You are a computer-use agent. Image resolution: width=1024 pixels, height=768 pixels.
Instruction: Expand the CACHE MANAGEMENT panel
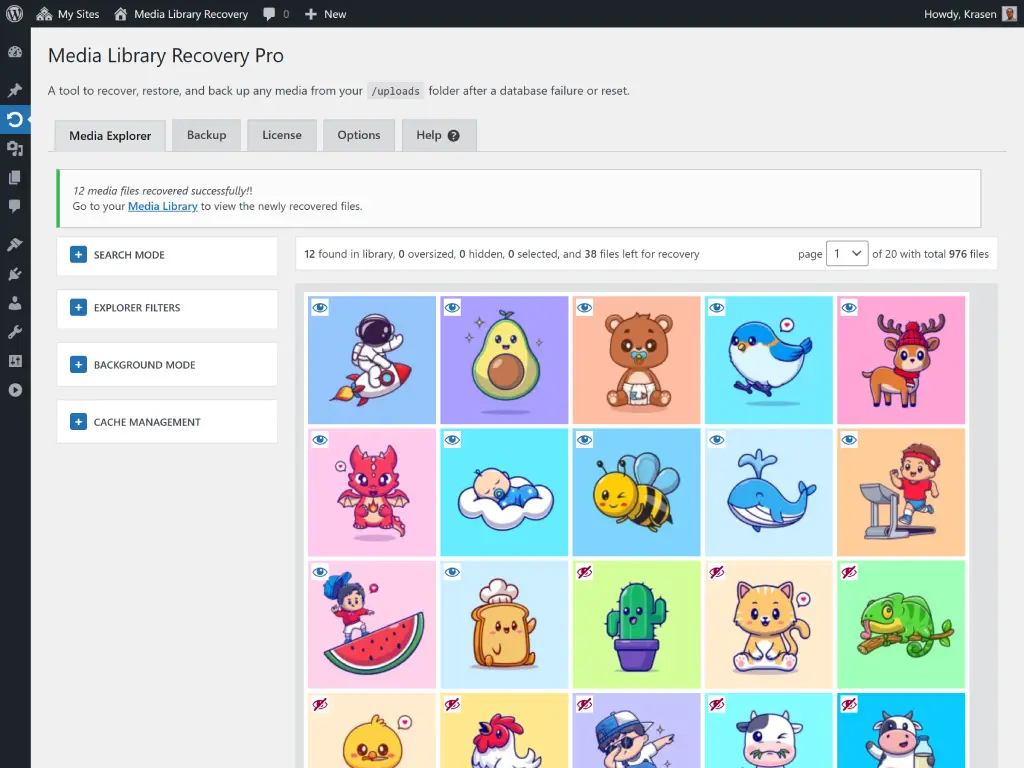[x=78, y=422]
